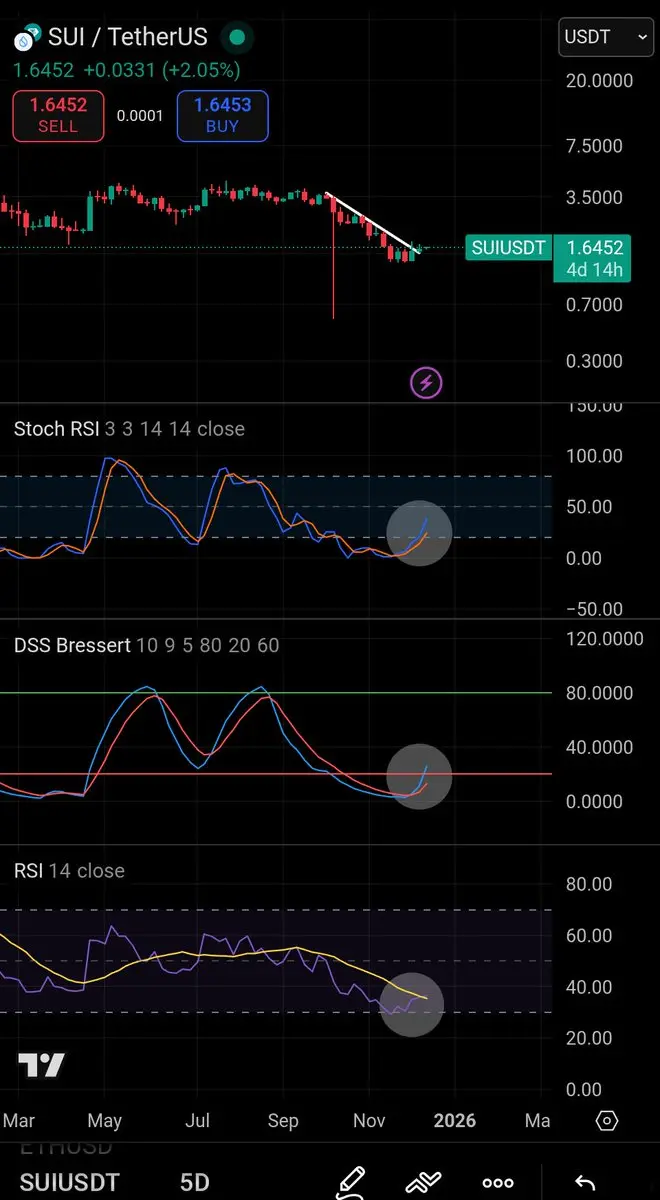Image resolution: width=660 pixels, height=1200 pixels.
Task: Tap the SUIUSDT symbol in bottom bar
Action: [x=69, y=1182]
